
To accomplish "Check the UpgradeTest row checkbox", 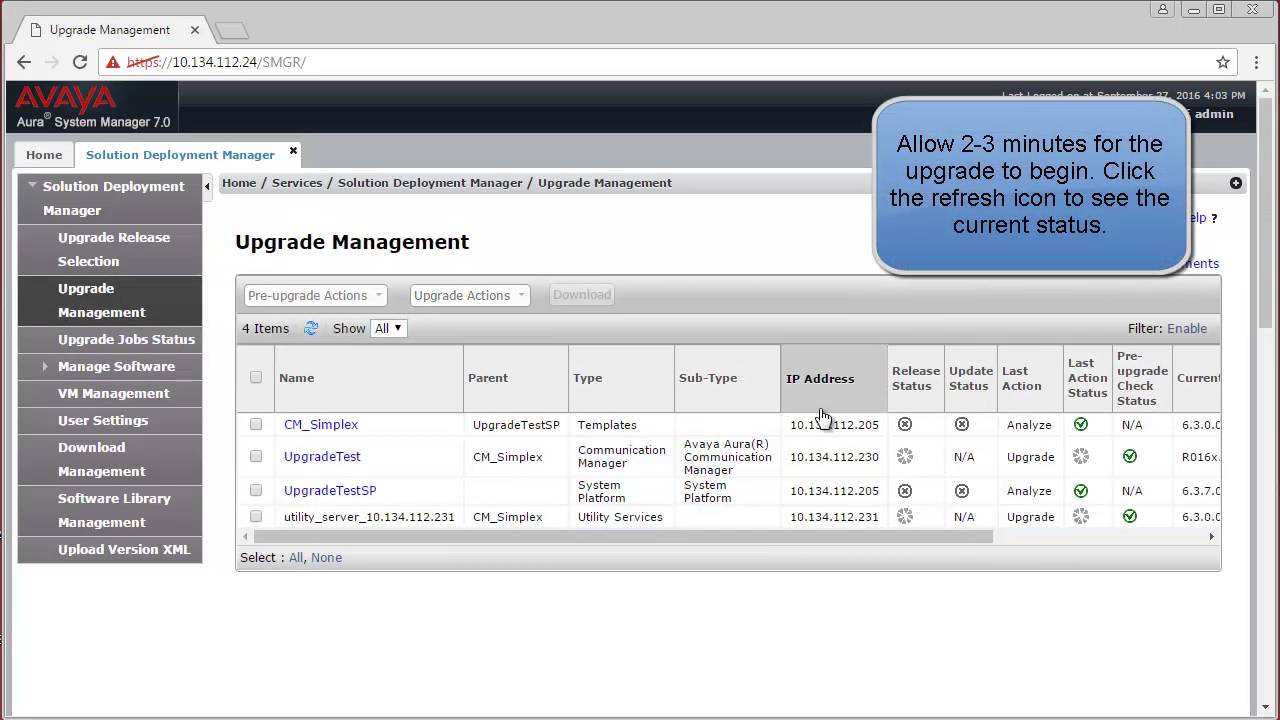I will coord(256,456).
